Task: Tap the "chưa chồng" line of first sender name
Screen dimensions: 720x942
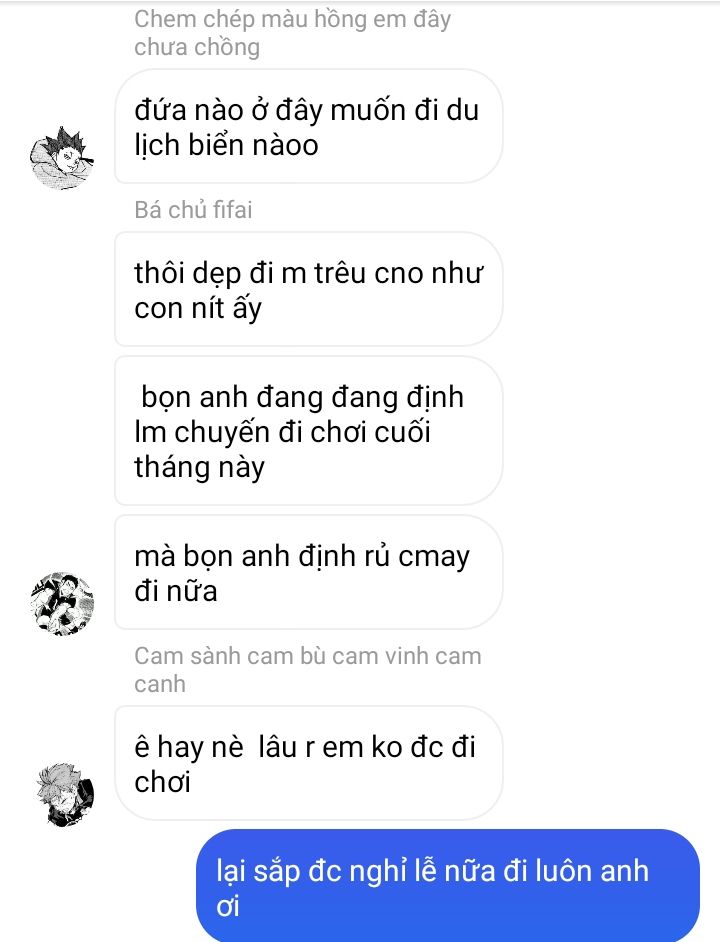Action: [x=197, y=47]
